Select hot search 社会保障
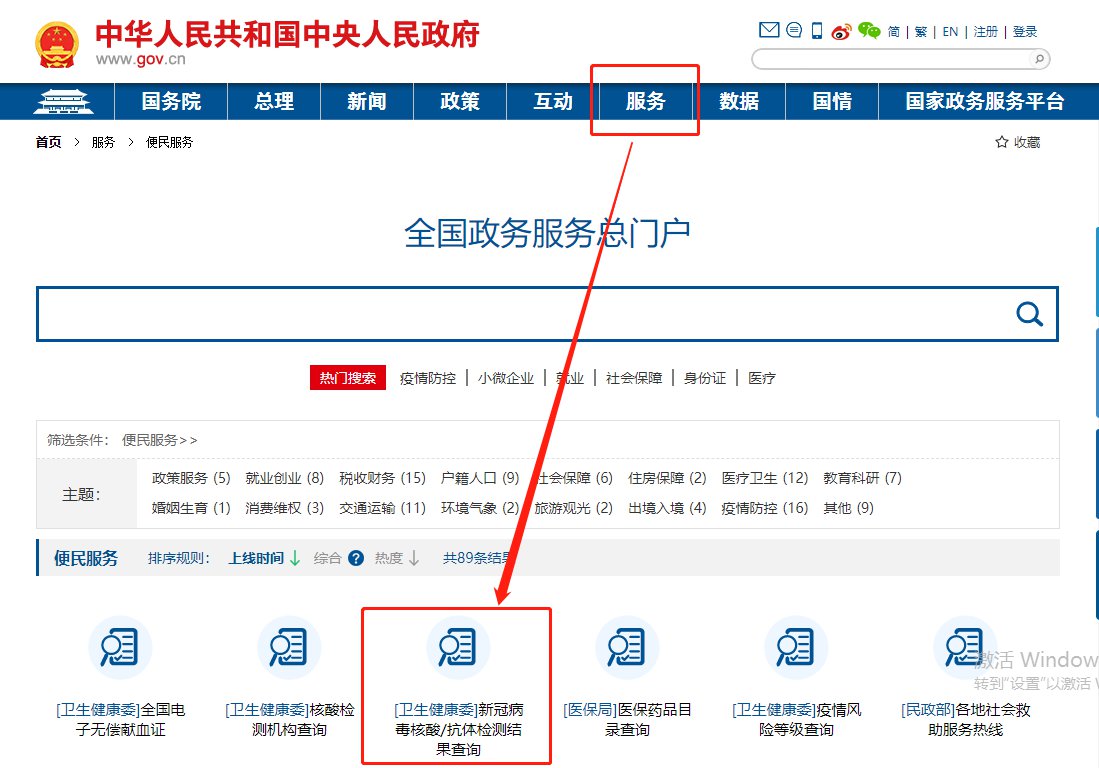Image resolution: width=1099 pixels, height=768 pixels. coord(634,378)
